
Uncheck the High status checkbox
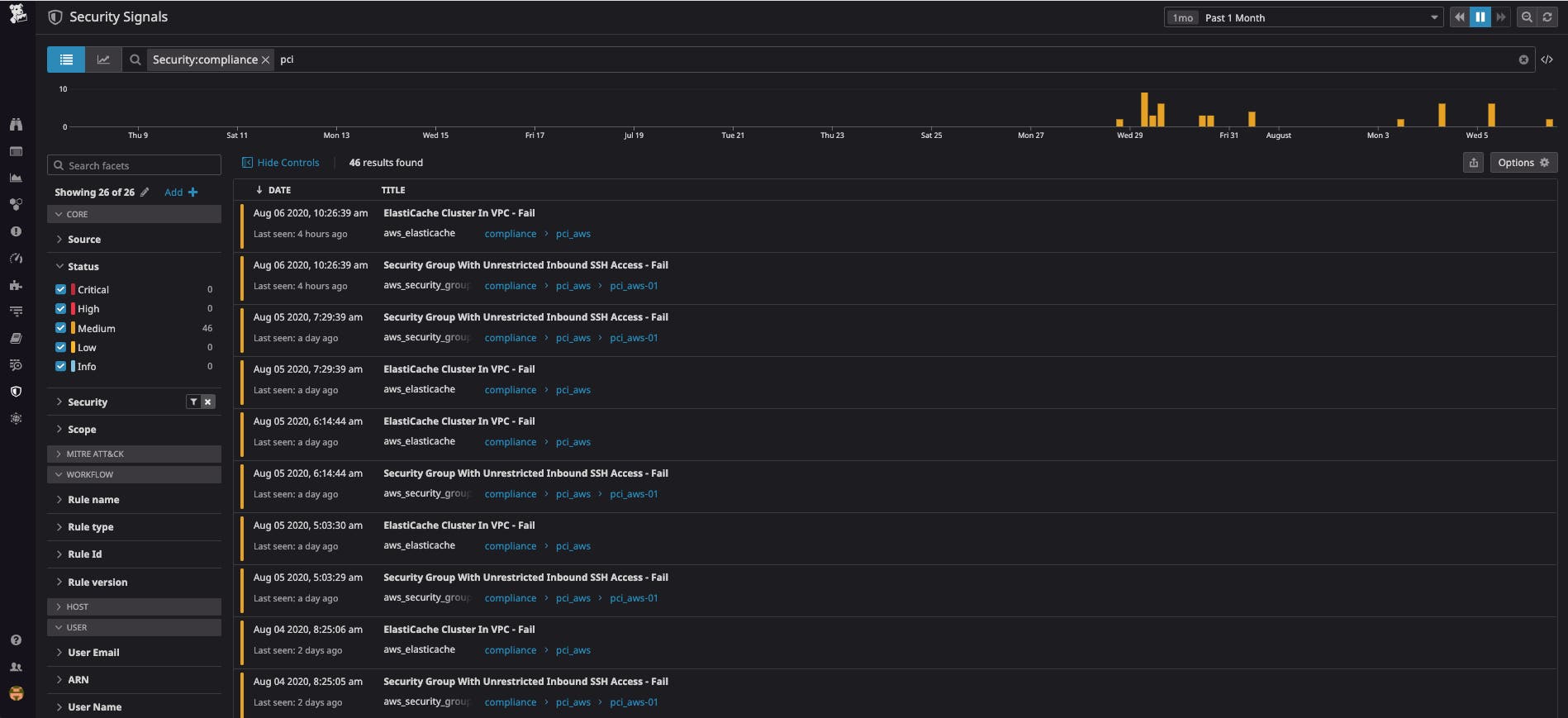tap(60, 308)
